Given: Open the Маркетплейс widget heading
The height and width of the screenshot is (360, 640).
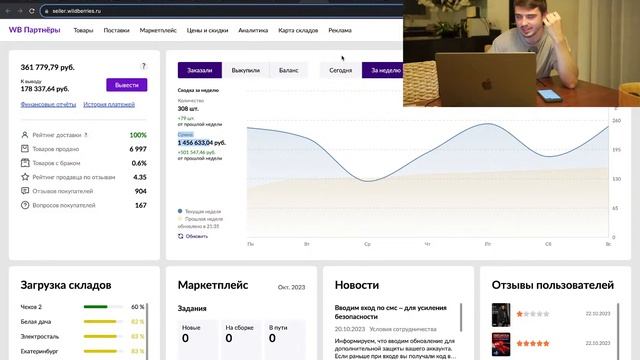Looking at the screenshot, I should click(x=213, y=285).
